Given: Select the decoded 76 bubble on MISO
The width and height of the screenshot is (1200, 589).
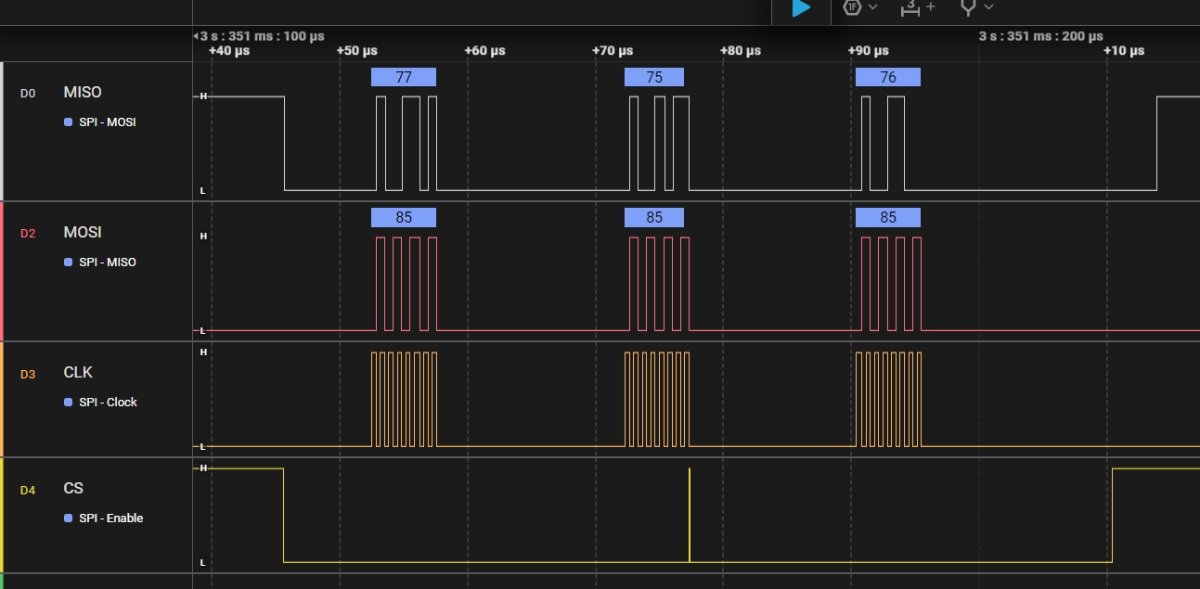Looking at the screenshot, I should tap(888, 77).
